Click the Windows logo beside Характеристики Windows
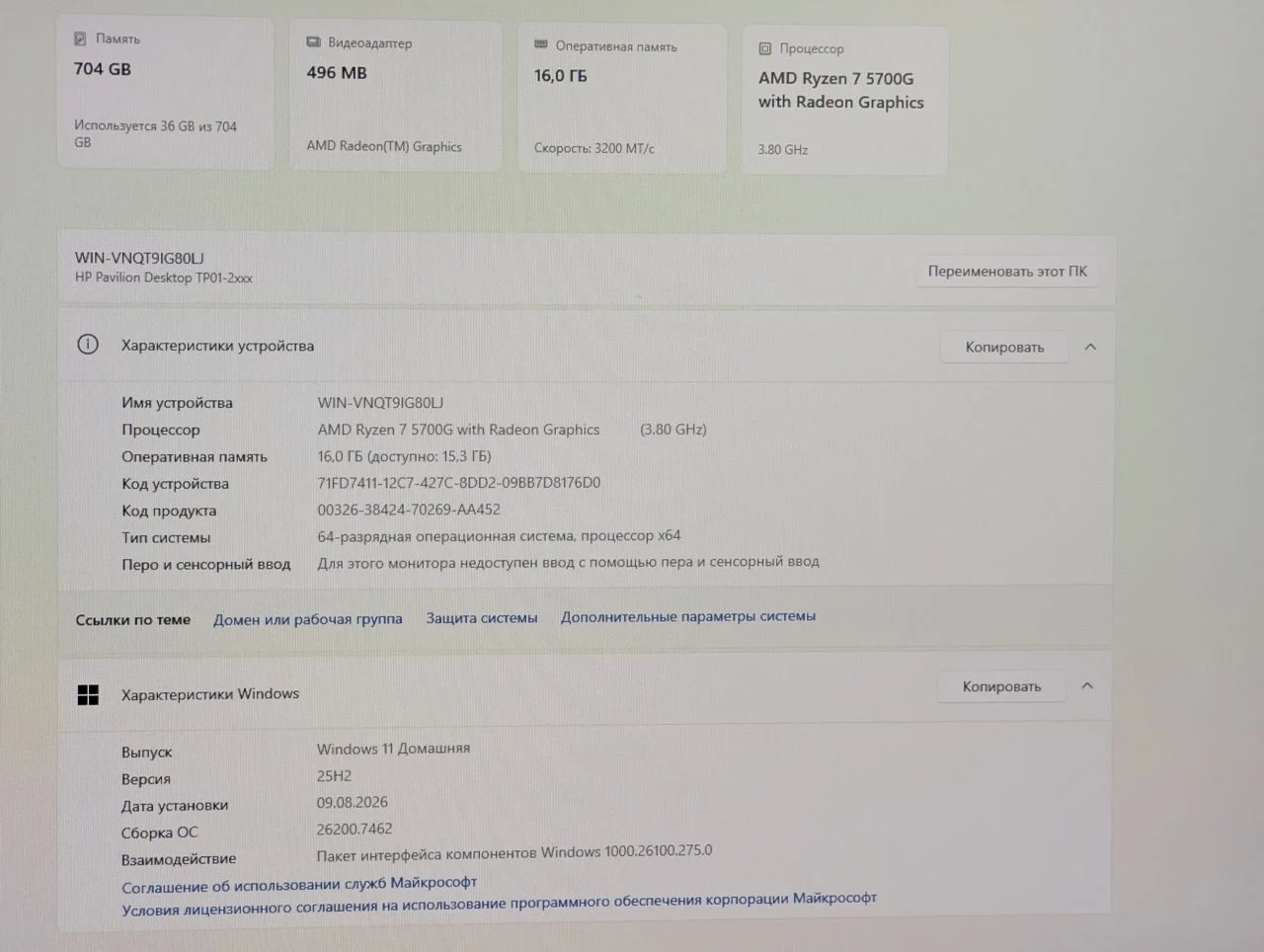The height and width of the screenshot is (952, 1264). (x=88, y=695)
